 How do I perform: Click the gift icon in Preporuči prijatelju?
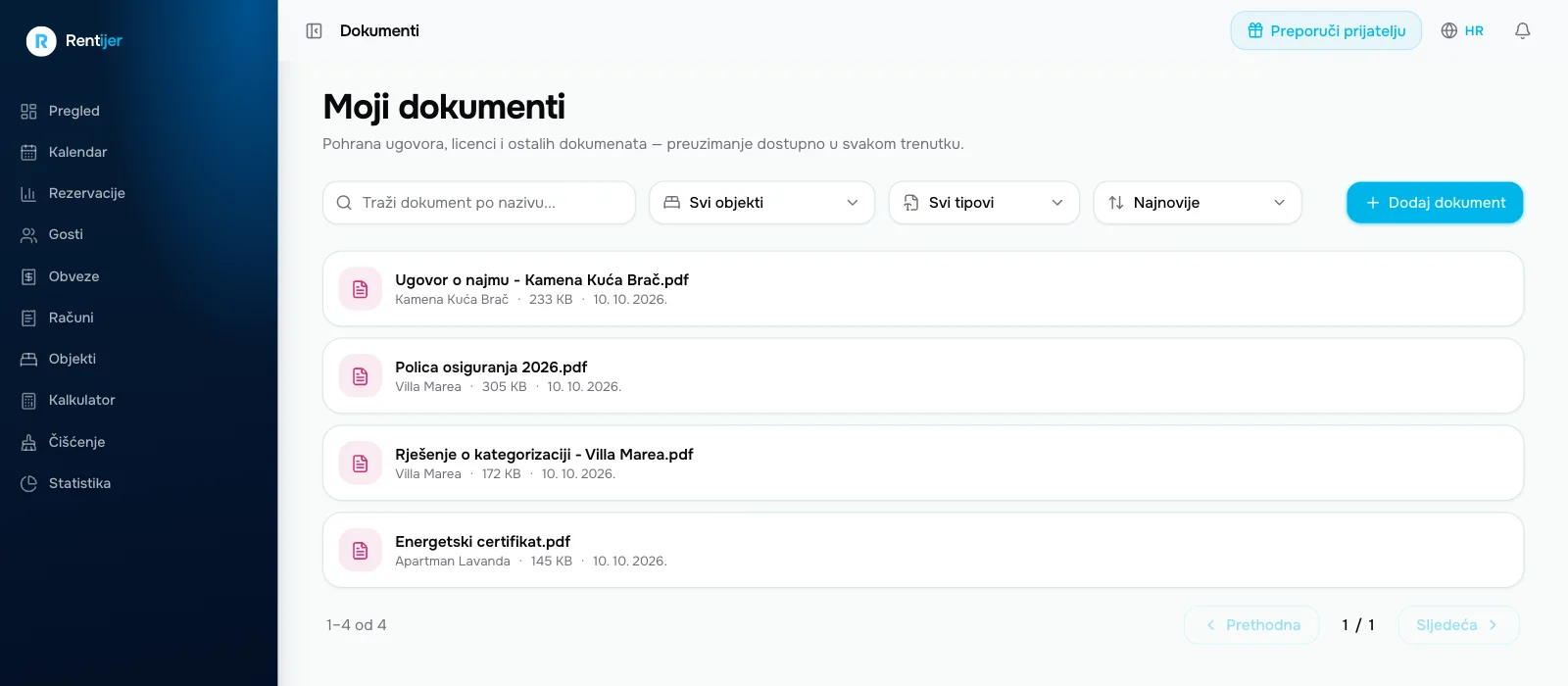click(x=1255, y=31)
